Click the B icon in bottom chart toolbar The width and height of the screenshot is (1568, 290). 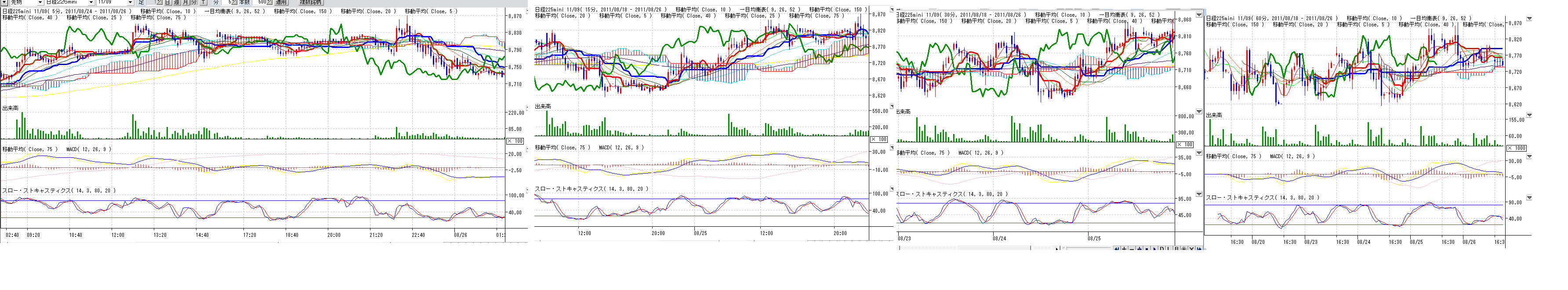tap(1176, 249)
